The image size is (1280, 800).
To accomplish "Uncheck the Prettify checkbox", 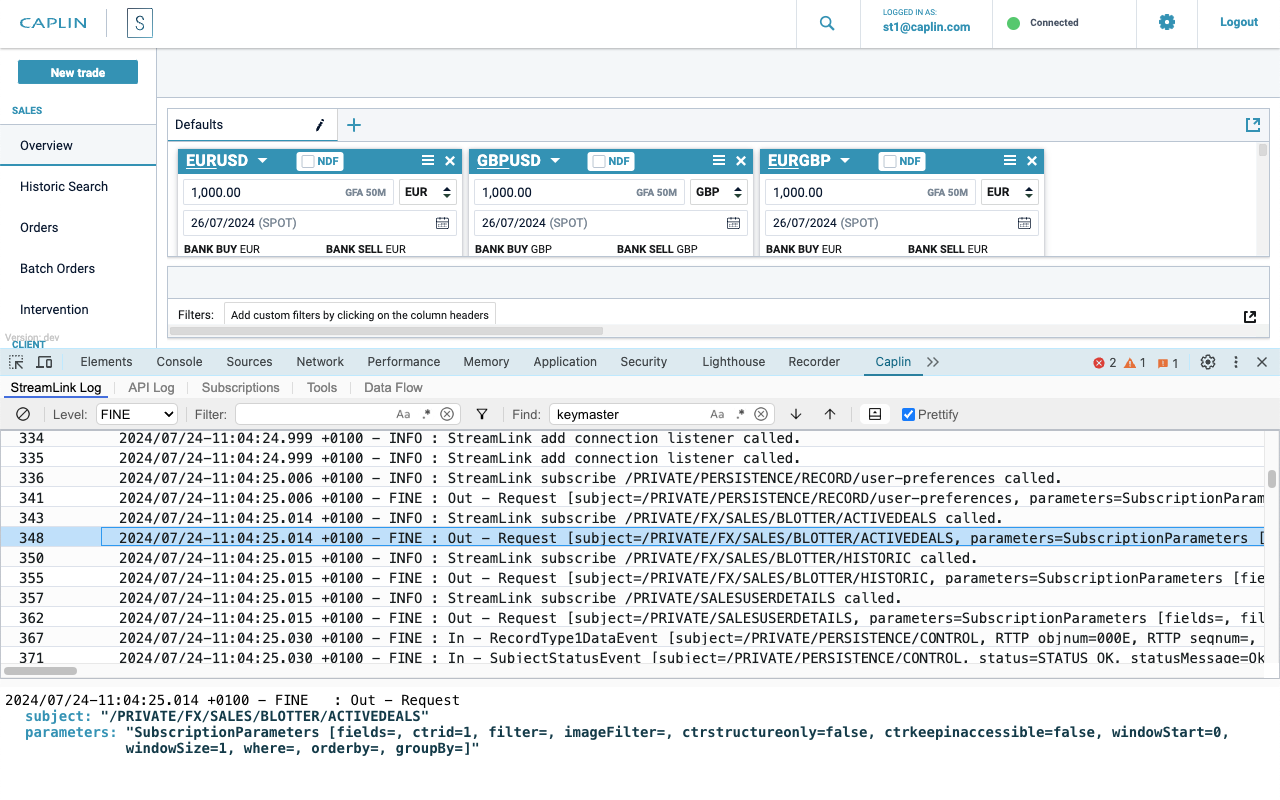I will pos(908,414).
